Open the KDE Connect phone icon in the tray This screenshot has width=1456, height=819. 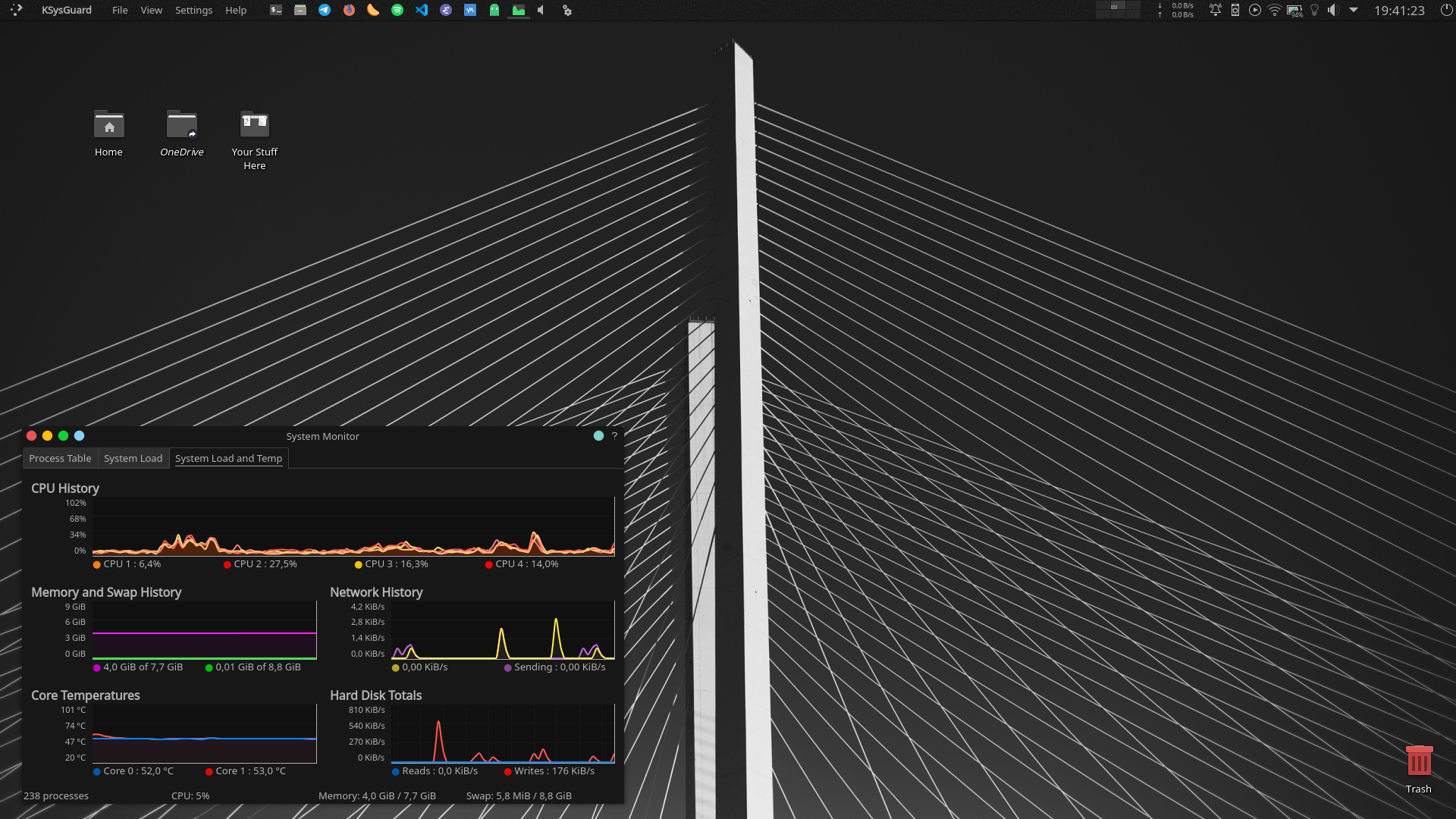[x=1235, y=10]
